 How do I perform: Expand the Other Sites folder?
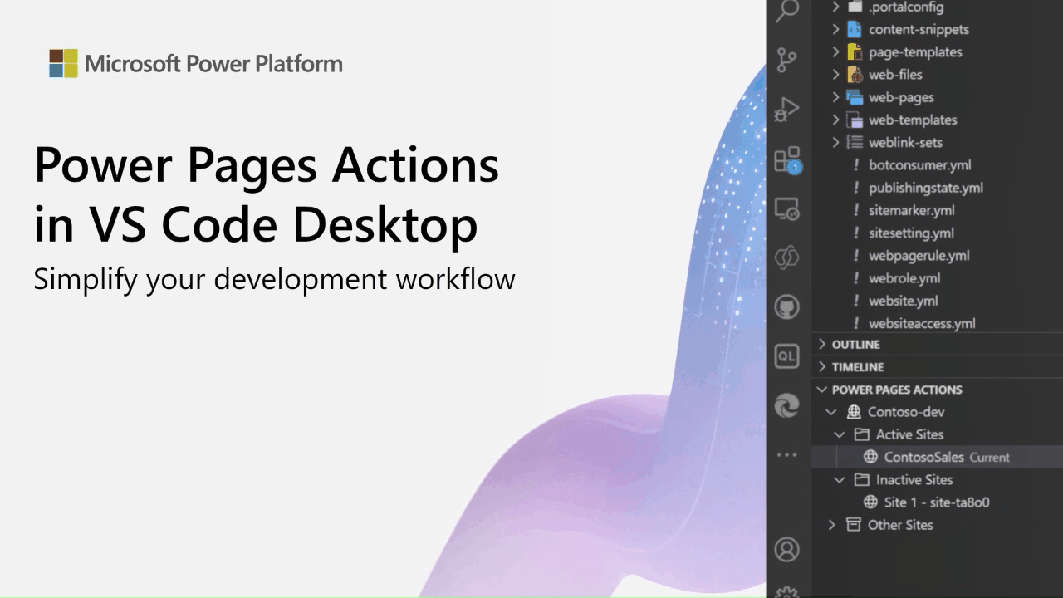coord(900,525)
